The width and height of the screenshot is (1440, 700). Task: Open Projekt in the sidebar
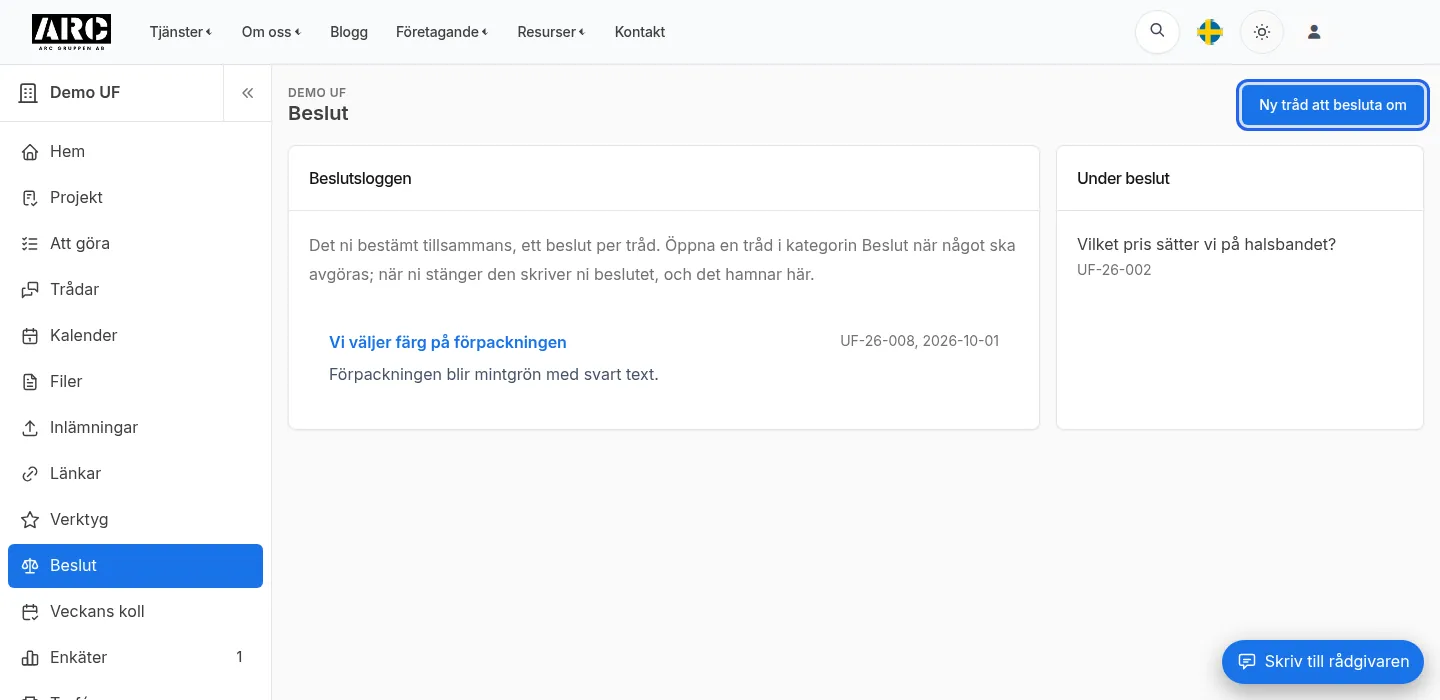(x=135, y=198)
